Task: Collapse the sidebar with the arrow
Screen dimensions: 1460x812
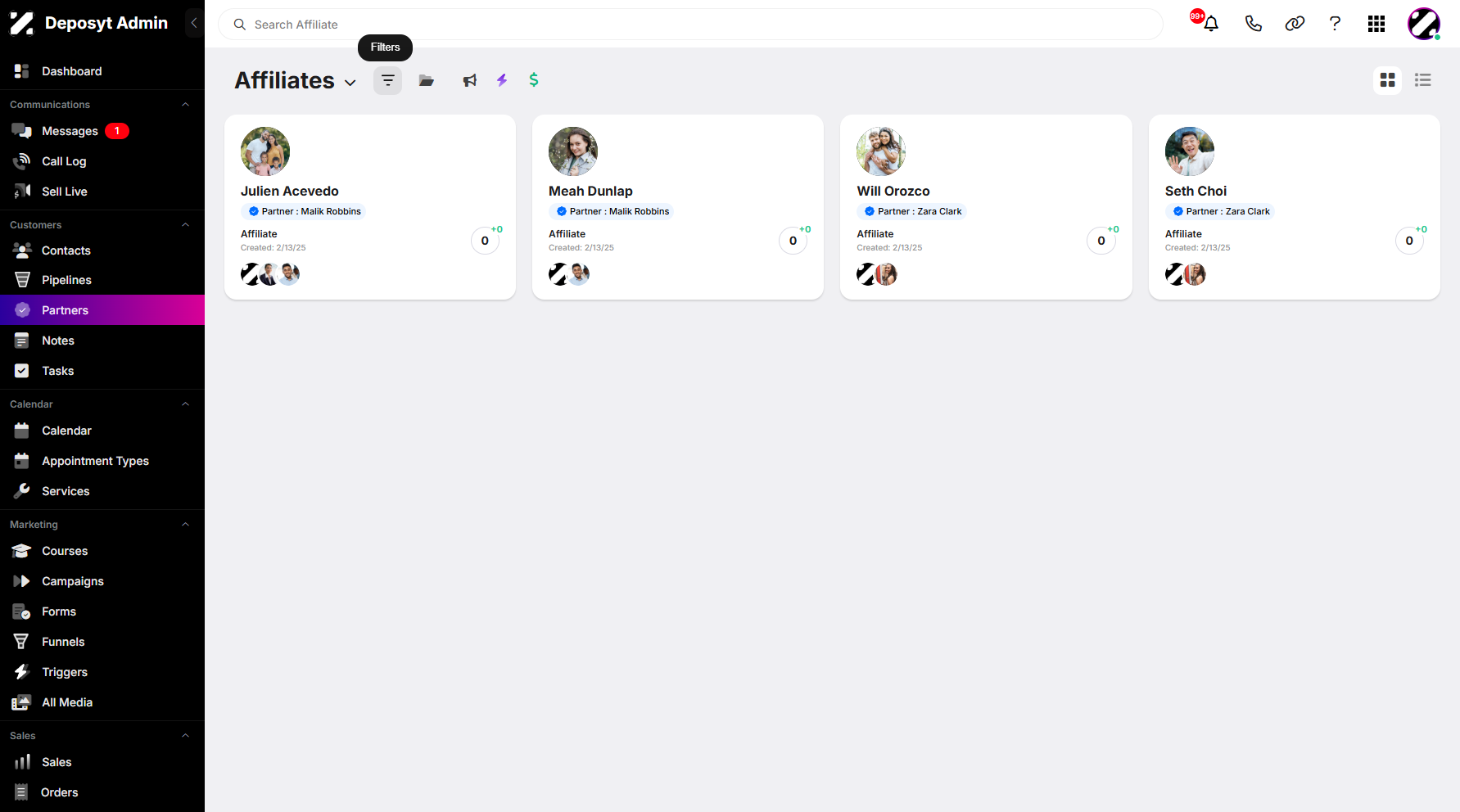Action: pyautogui.click(x=194, y=23)
